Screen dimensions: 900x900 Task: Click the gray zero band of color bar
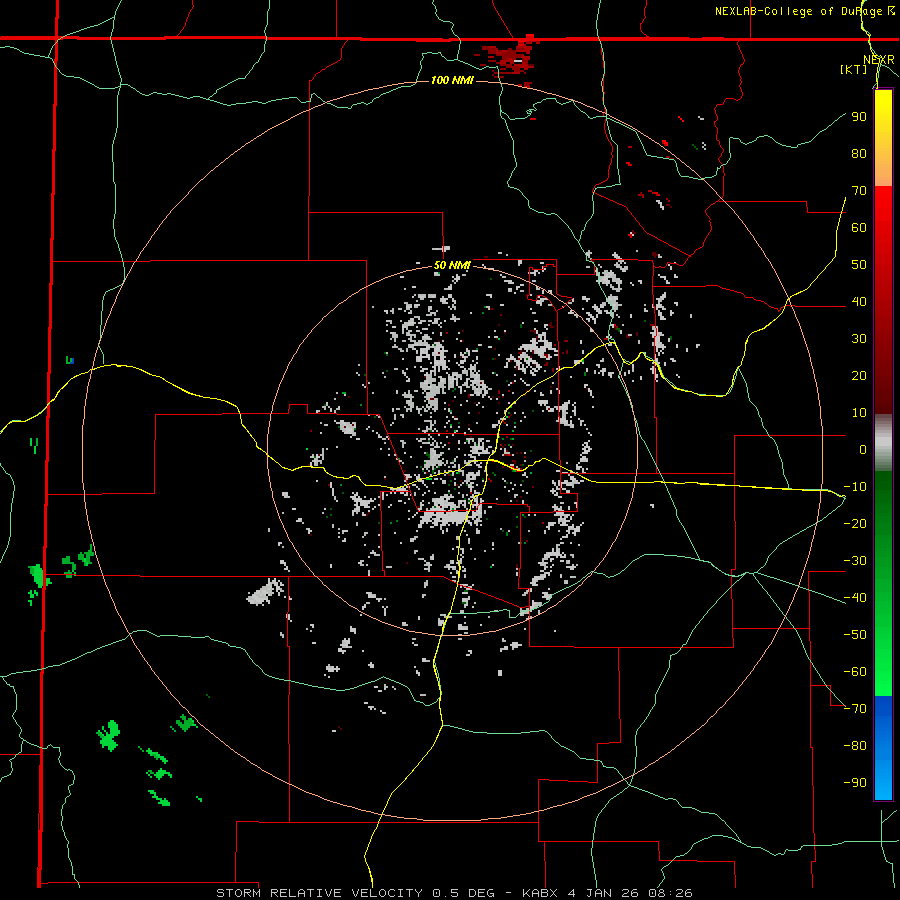[x=883, y=443]
